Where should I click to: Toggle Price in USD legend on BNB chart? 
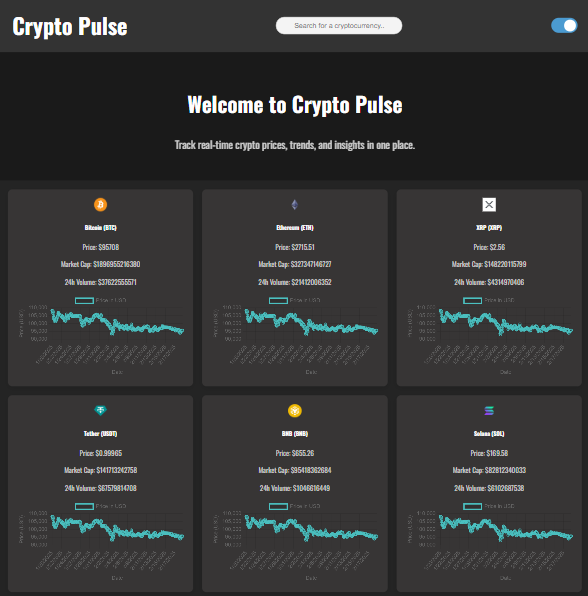point(295,506)
